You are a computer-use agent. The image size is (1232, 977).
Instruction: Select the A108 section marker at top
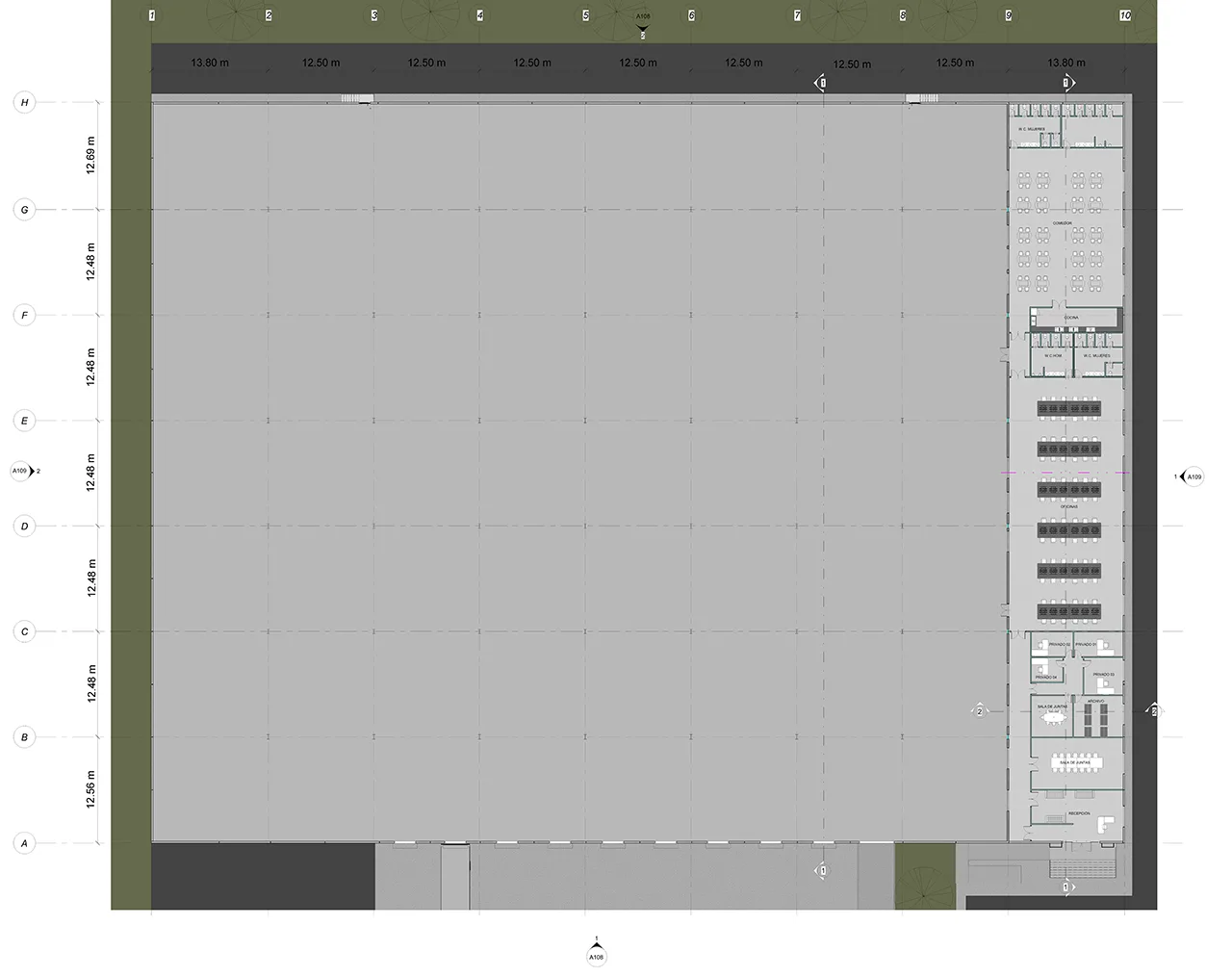[x=643, y=18]
